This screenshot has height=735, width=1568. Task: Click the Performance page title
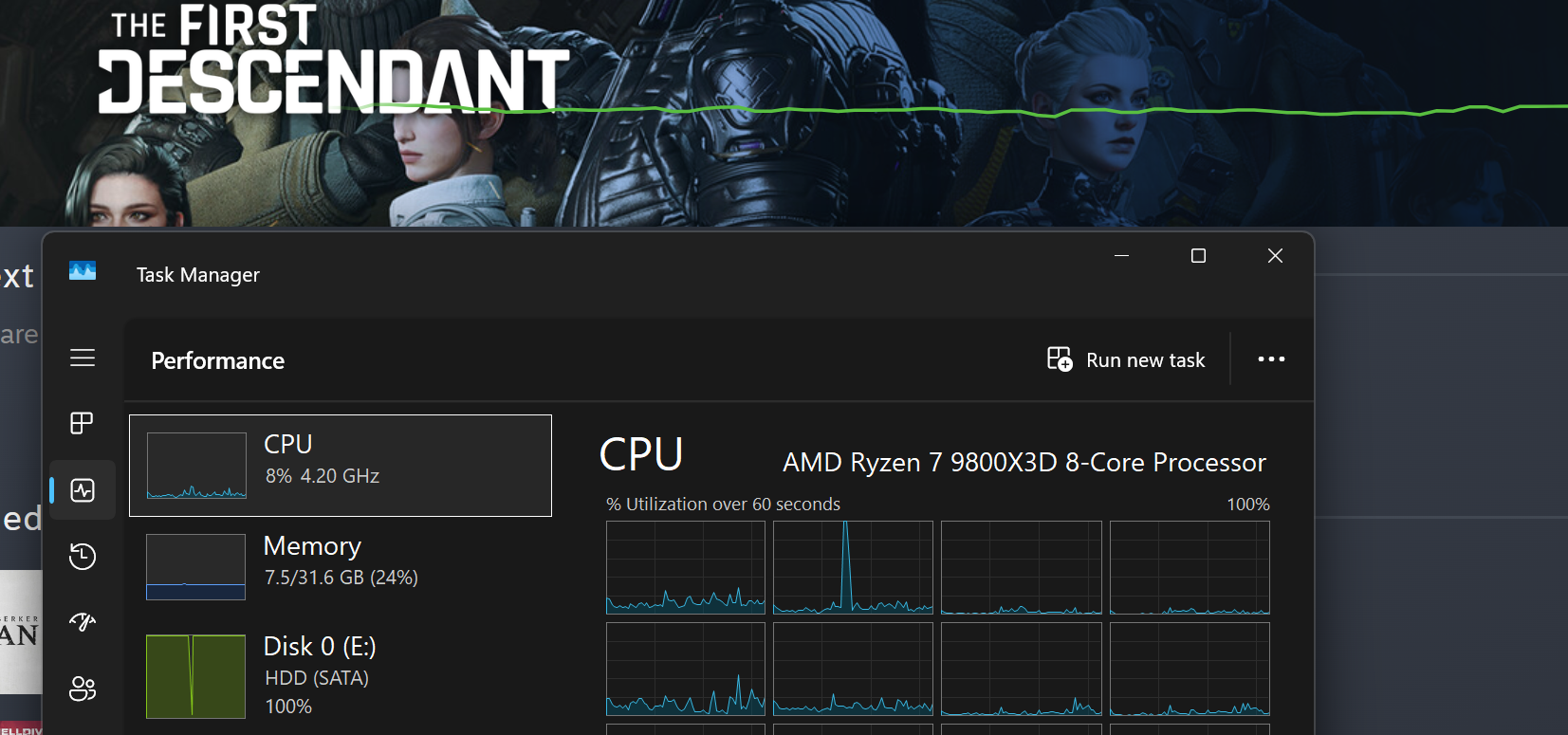point(218,360)
